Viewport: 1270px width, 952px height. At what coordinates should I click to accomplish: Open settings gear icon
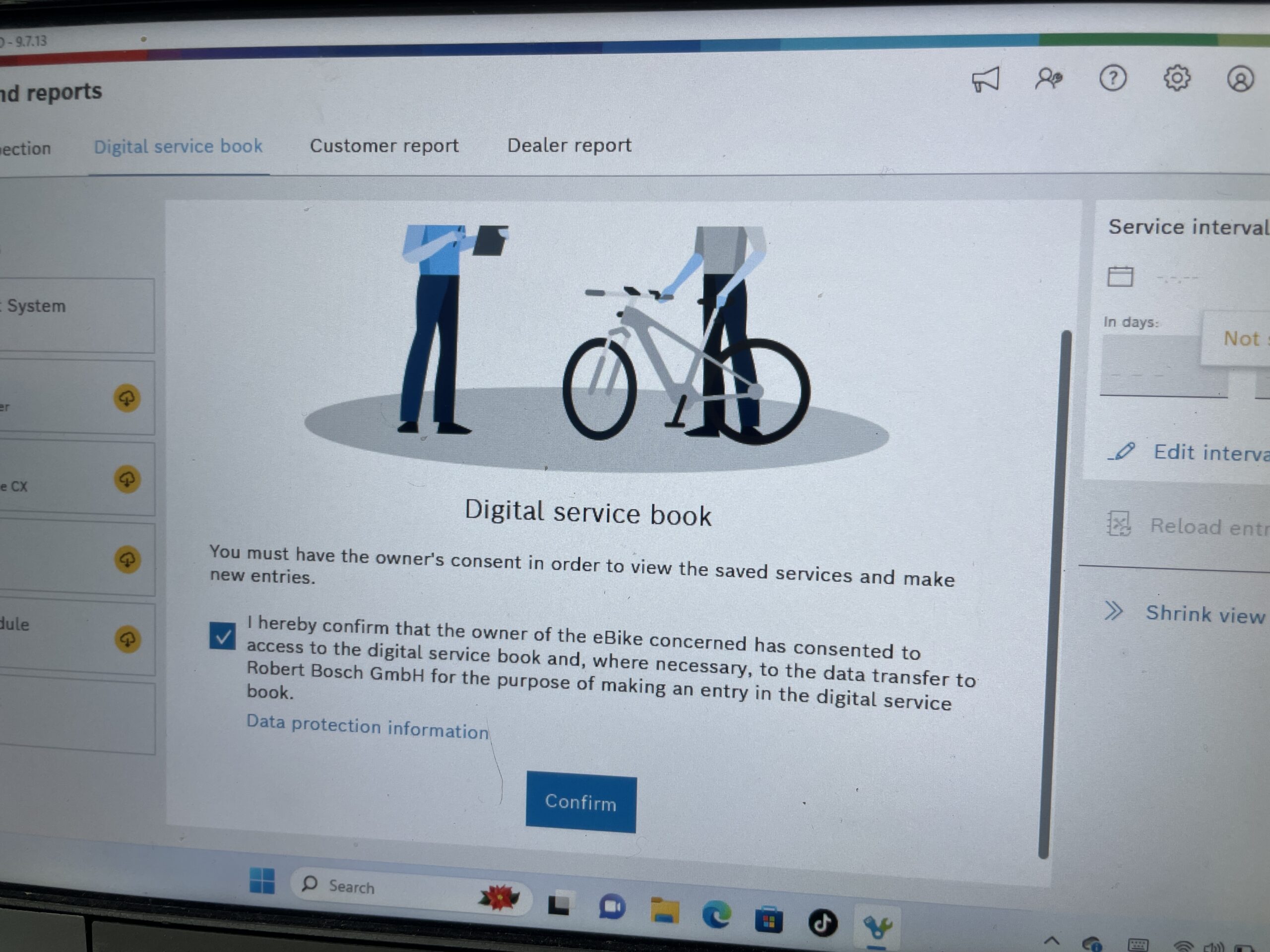click(x=1176, y=78)
